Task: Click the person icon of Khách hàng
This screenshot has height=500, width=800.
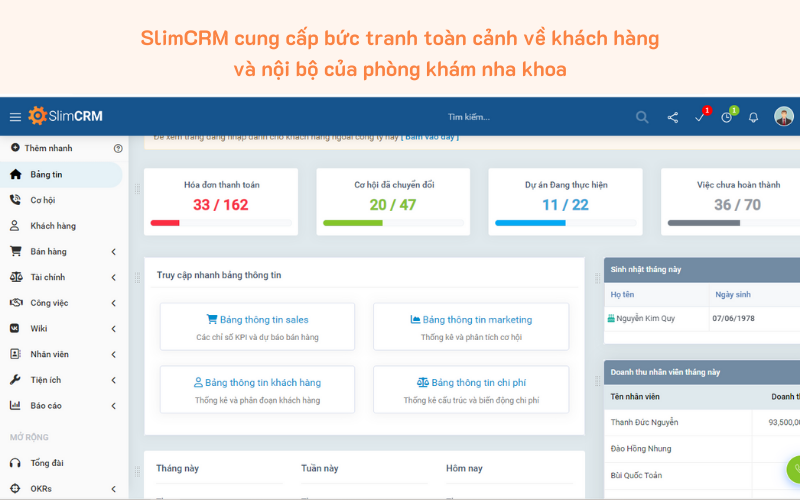Action: 15,226
